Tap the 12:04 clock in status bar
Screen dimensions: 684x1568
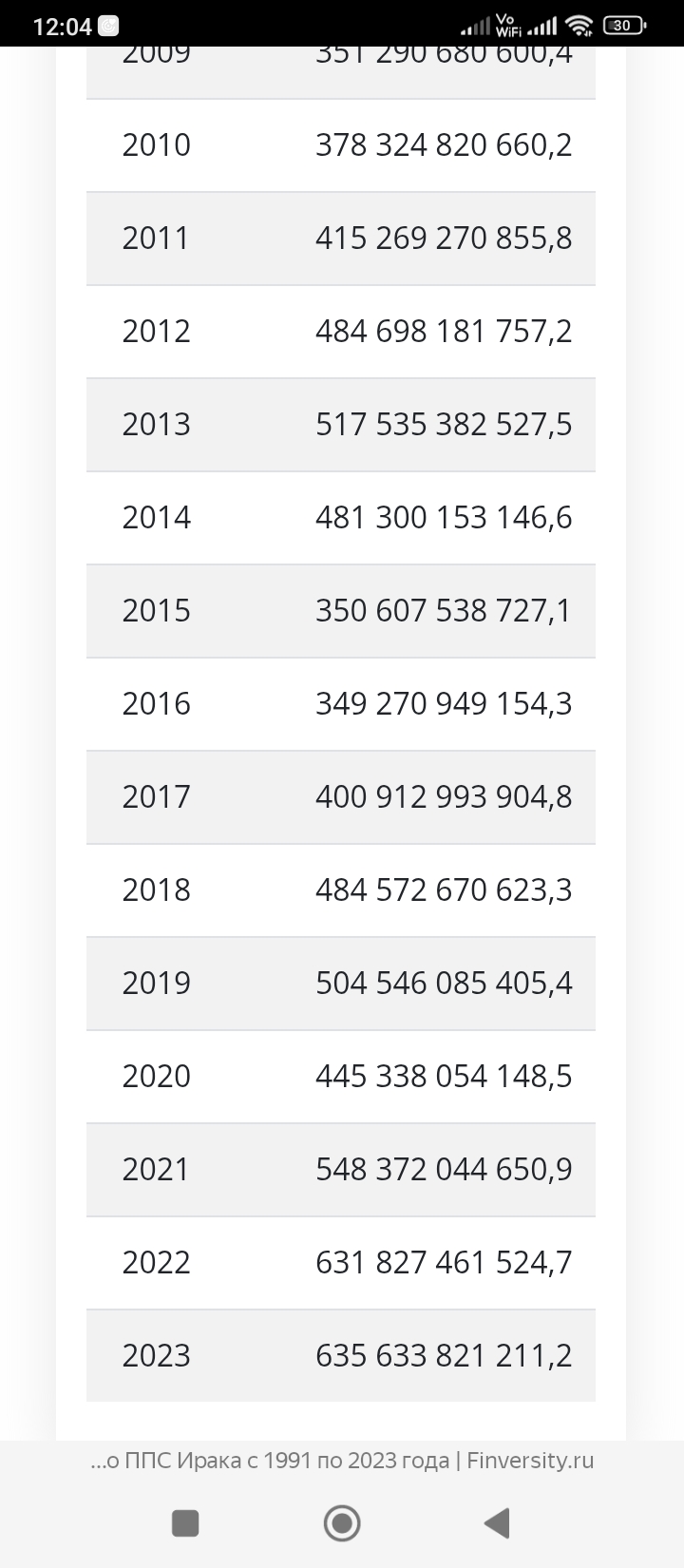click(x=62, y=27)
